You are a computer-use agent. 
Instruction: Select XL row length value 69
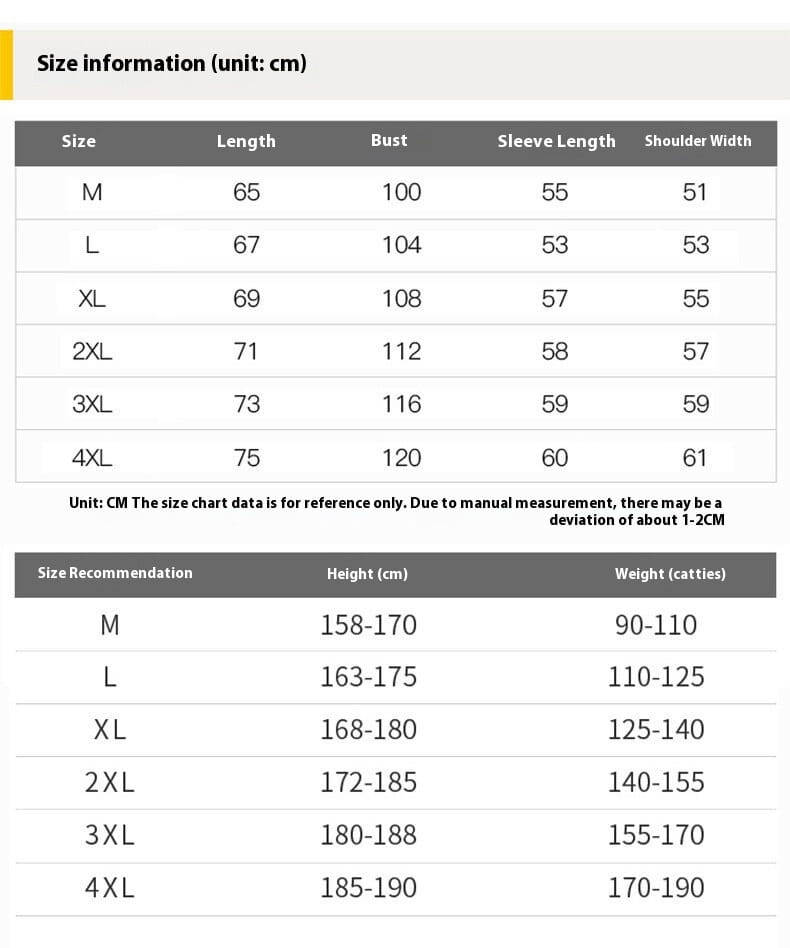coord(246,298)
